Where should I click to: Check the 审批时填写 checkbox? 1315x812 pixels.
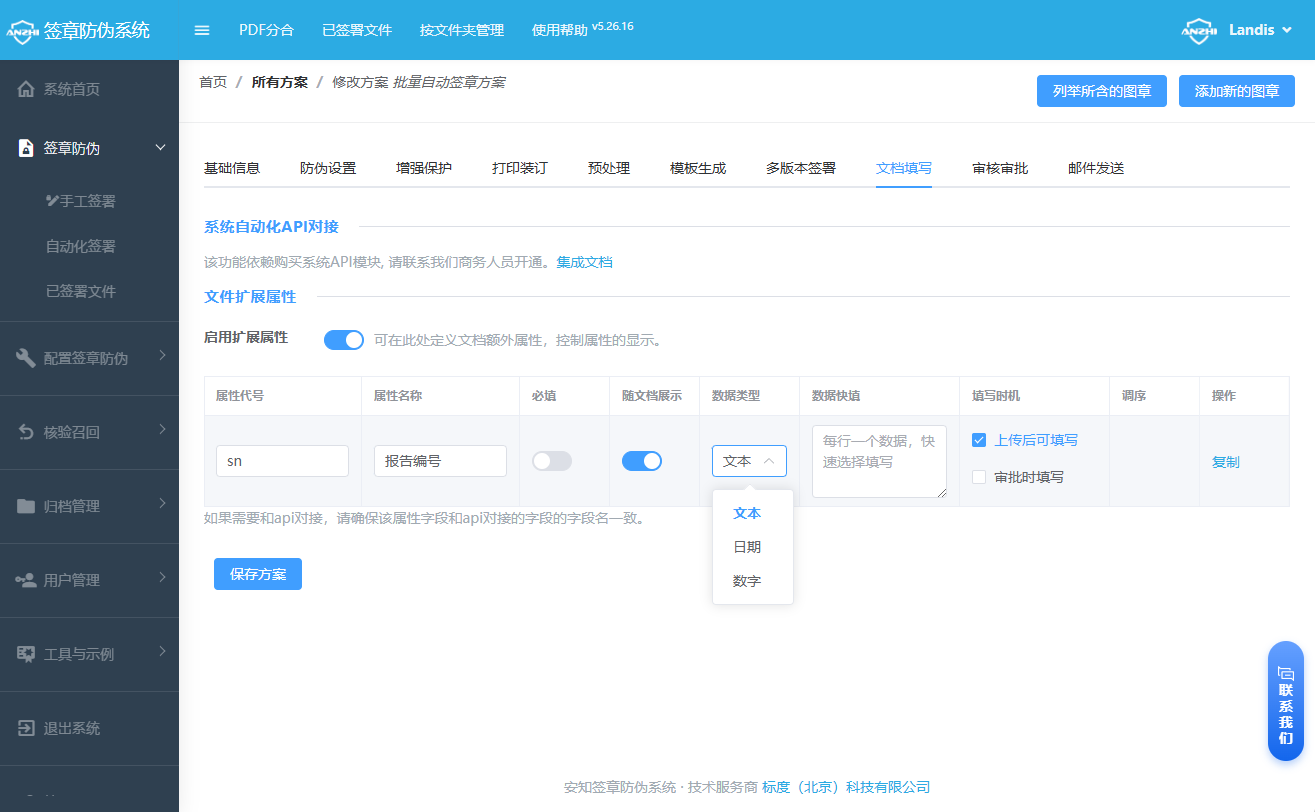[x=979, y=477]
